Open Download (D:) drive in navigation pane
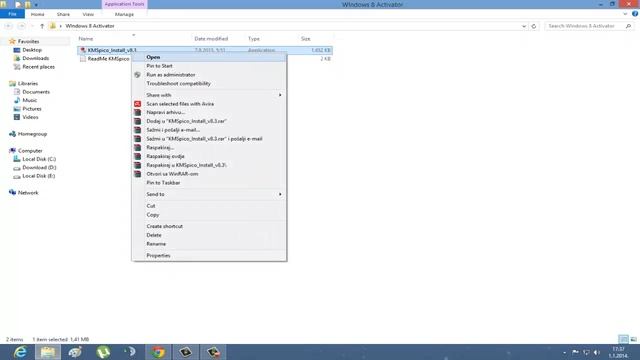640x360 pixels. point(39,168)
